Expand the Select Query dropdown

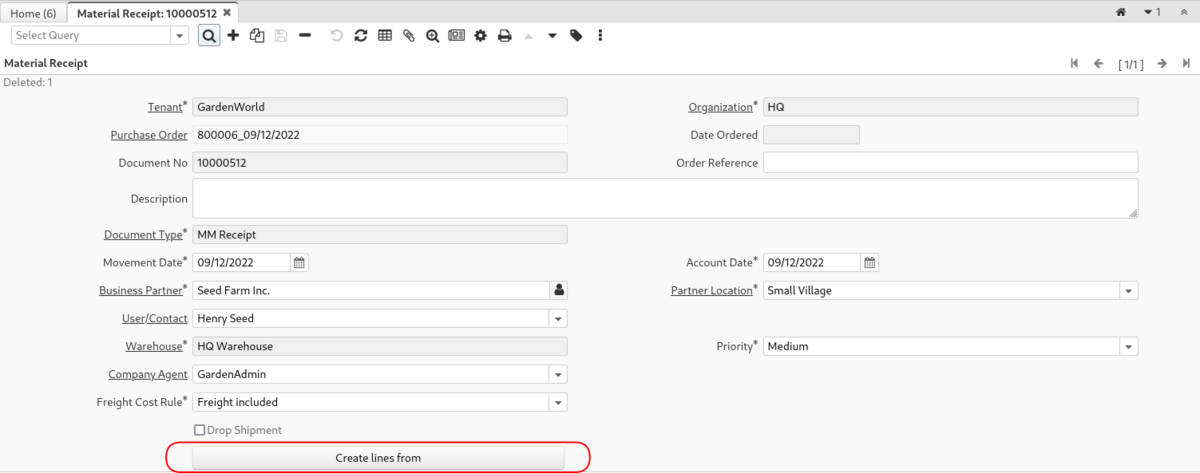click(x=180, y=35)
